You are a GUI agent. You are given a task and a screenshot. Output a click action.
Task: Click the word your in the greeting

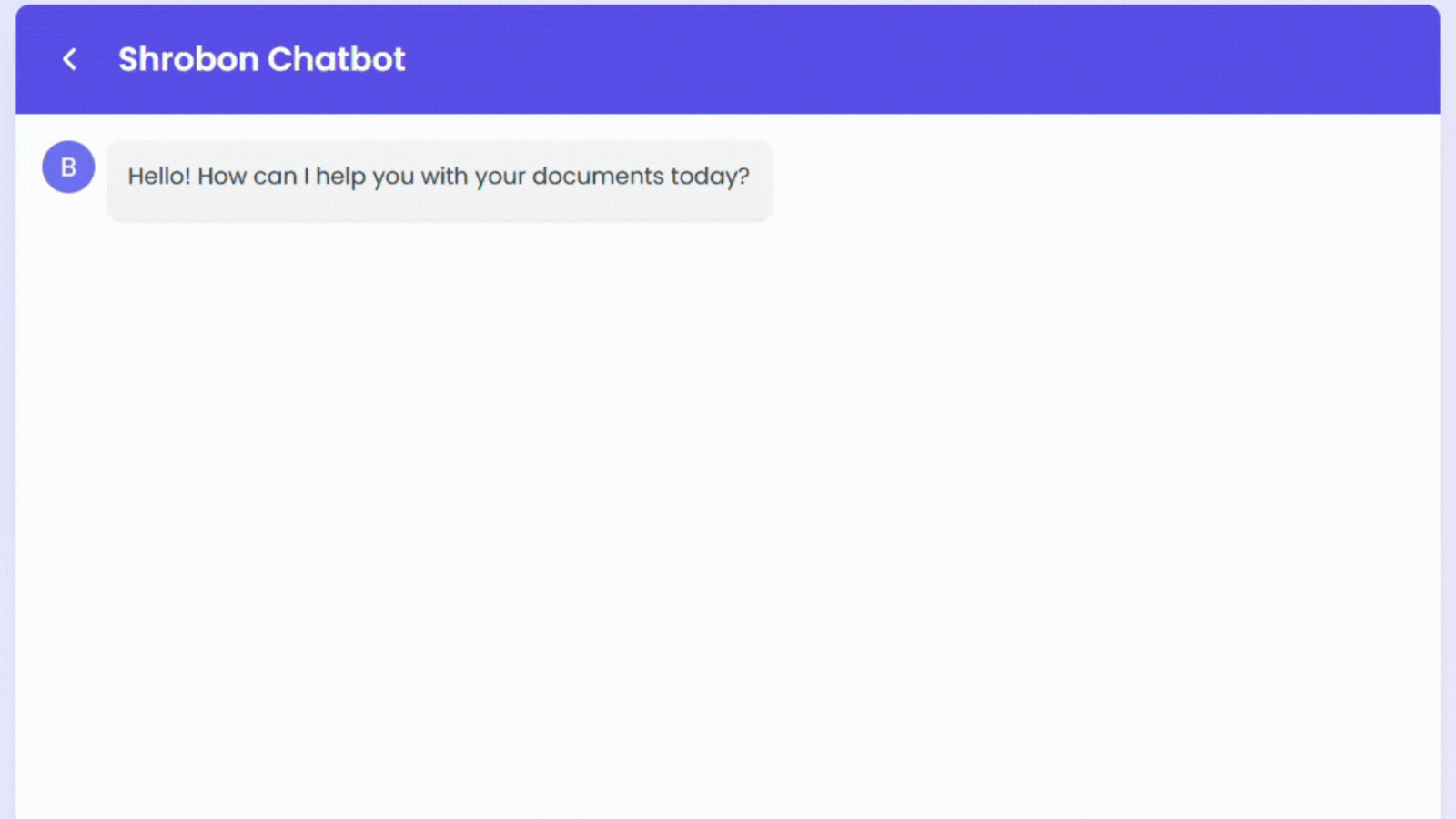pos(500,177)
